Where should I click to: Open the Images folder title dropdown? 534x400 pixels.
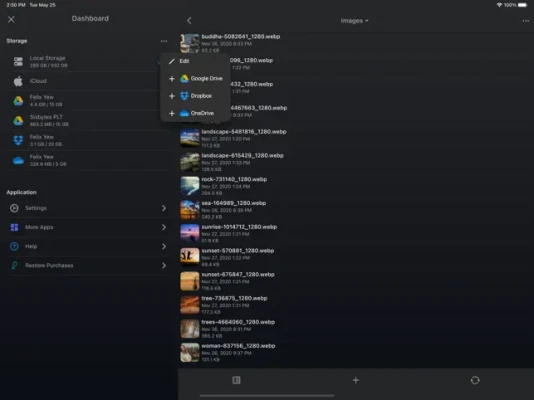[355, 21]
